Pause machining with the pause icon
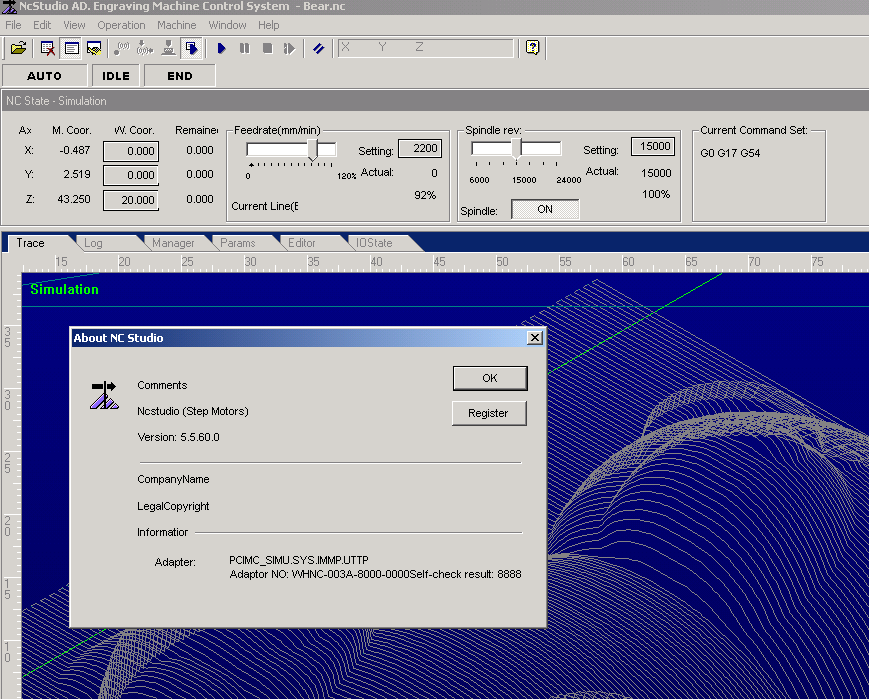 click(244, 48)
